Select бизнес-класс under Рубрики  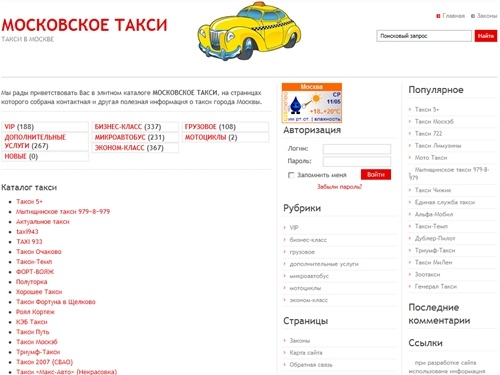click(308, 240)
